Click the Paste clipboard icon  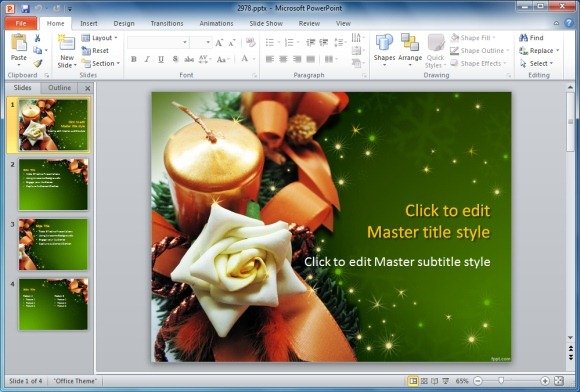click(x=18, y=43)
